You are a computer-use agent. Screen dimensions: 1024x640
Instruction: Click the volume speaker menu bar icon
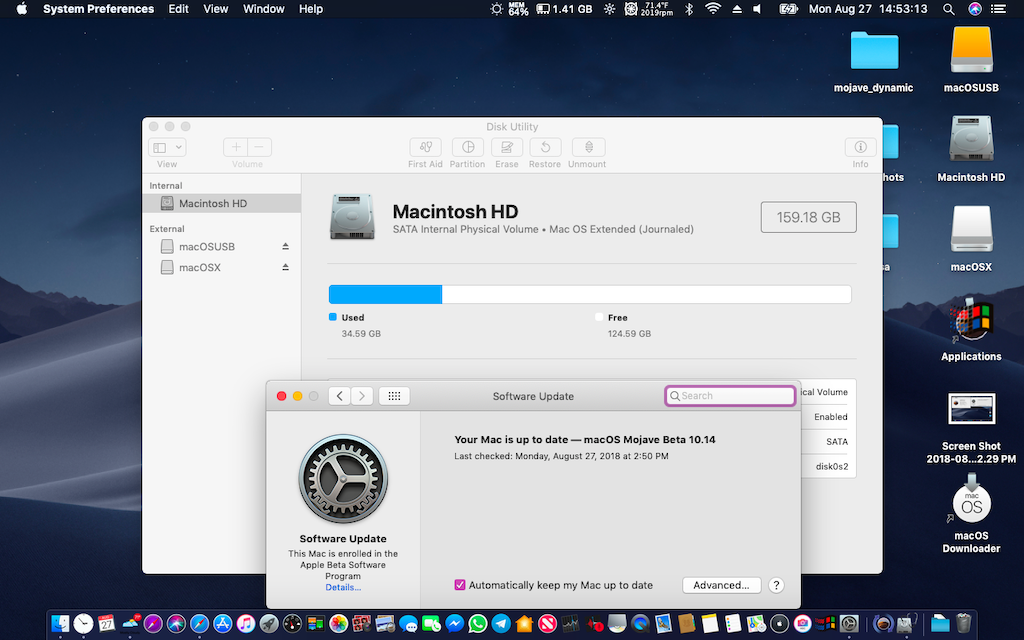pos(757,9)
